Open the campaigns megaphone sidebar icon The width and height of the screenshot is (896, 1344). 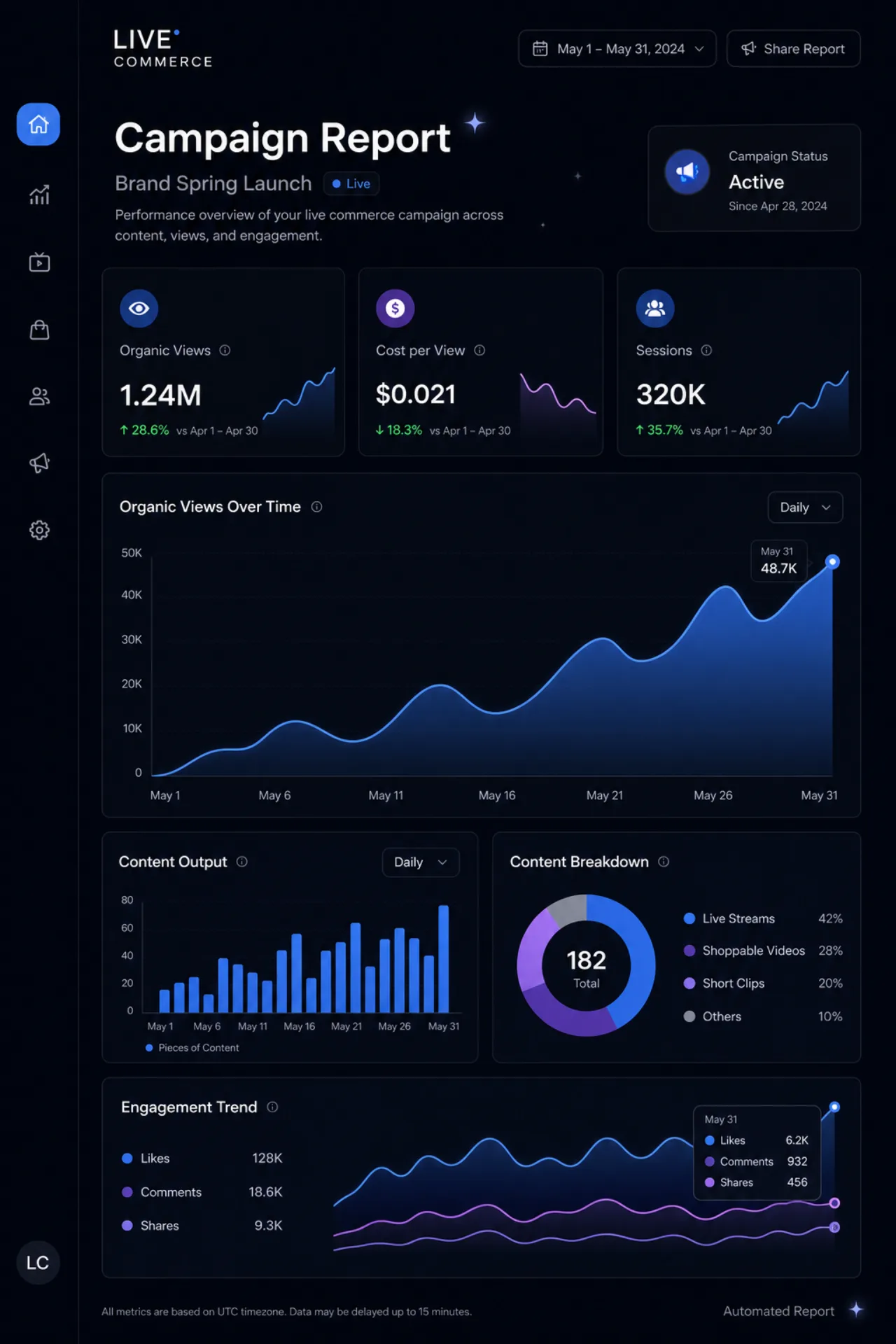pos(39,463)
